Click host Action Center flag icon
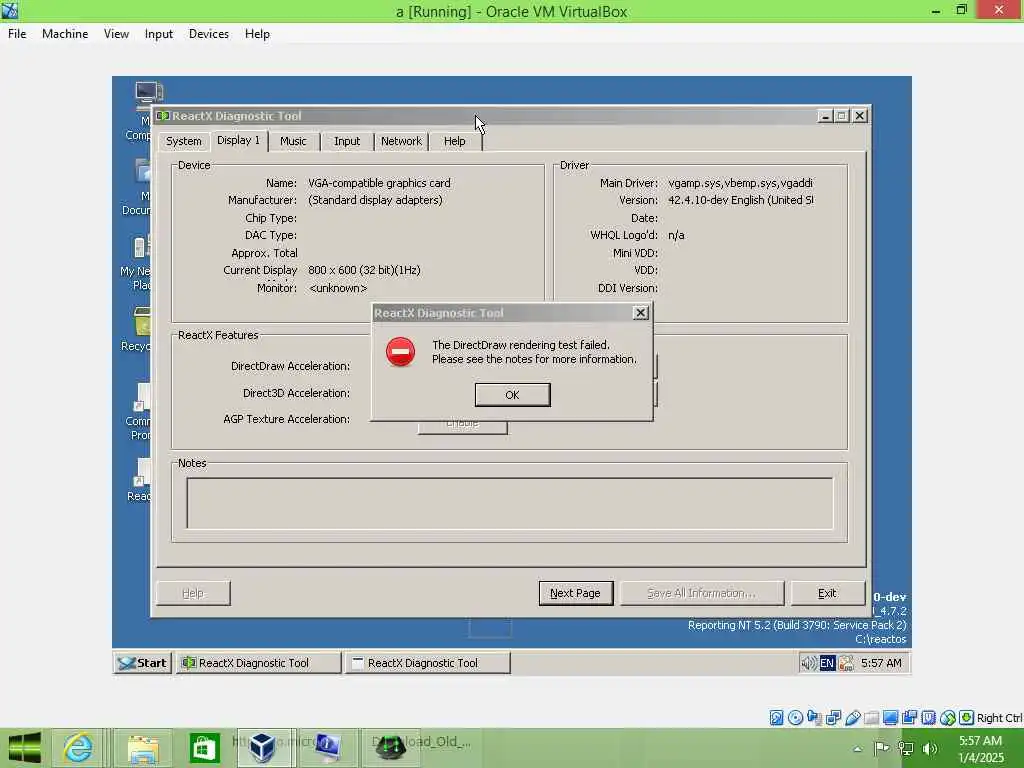 point(881,749)
